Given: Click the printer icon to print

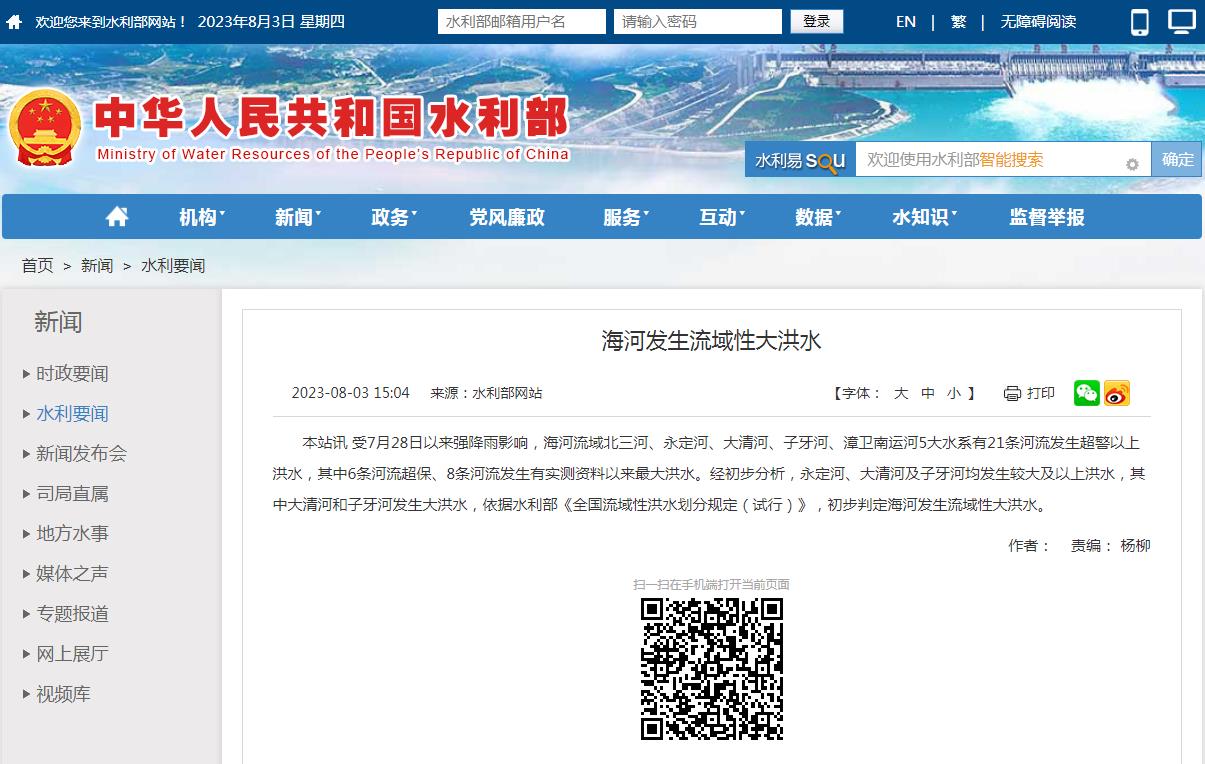Looking at the screenshot, I should pyautogui.click(x=1012, y=394).
